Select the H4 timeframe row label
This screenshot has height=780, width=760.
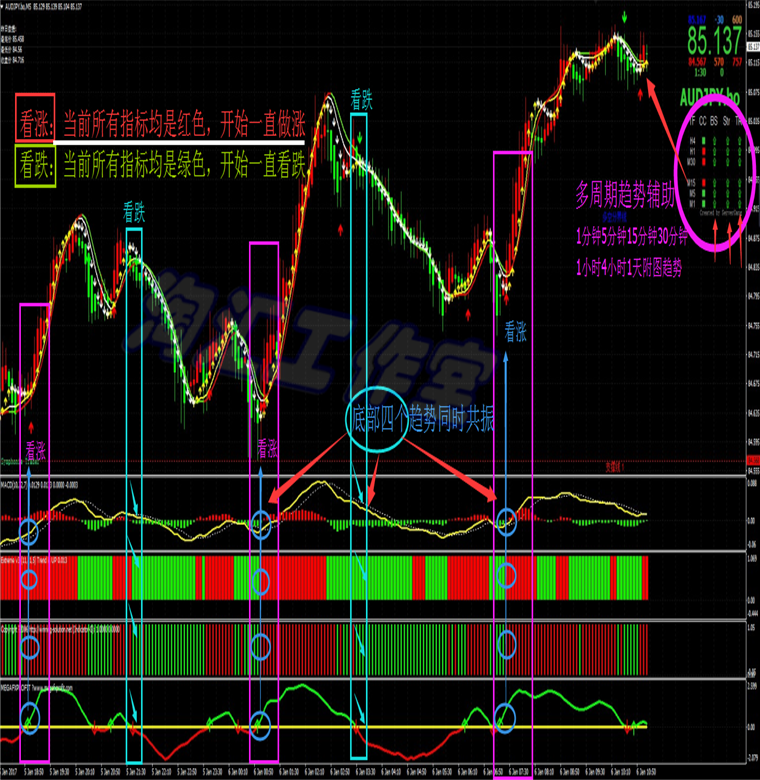pyautogui.click(x=693, y=141)
